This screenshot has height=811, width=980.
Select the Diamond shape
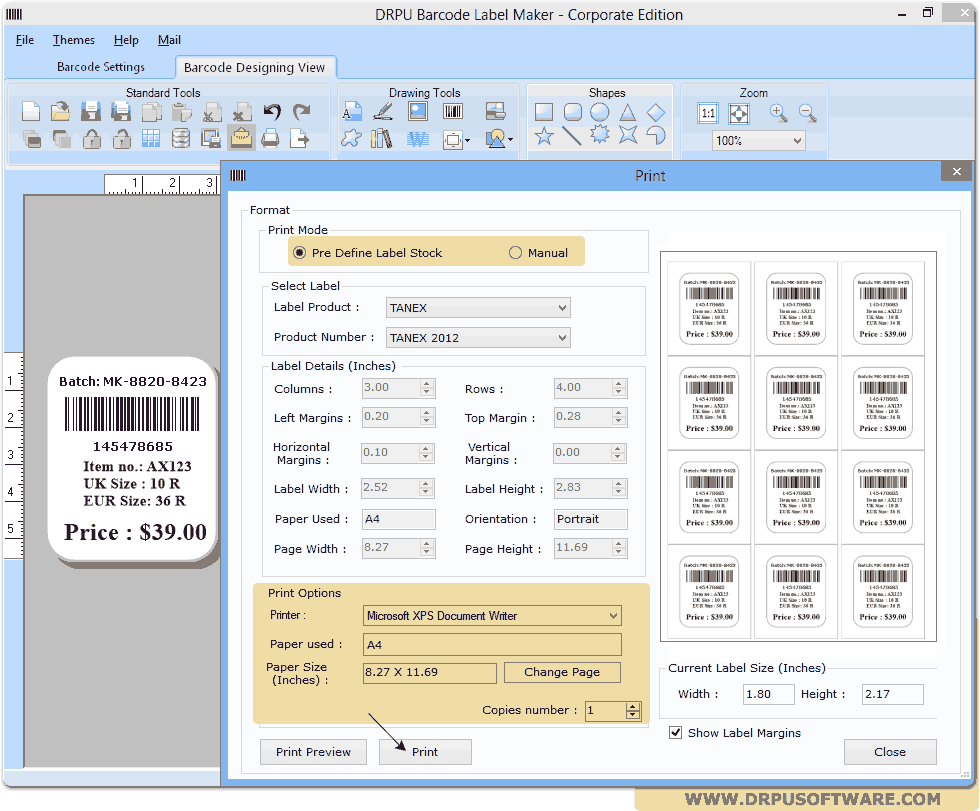pyautogui.click(x=656, y=112)
